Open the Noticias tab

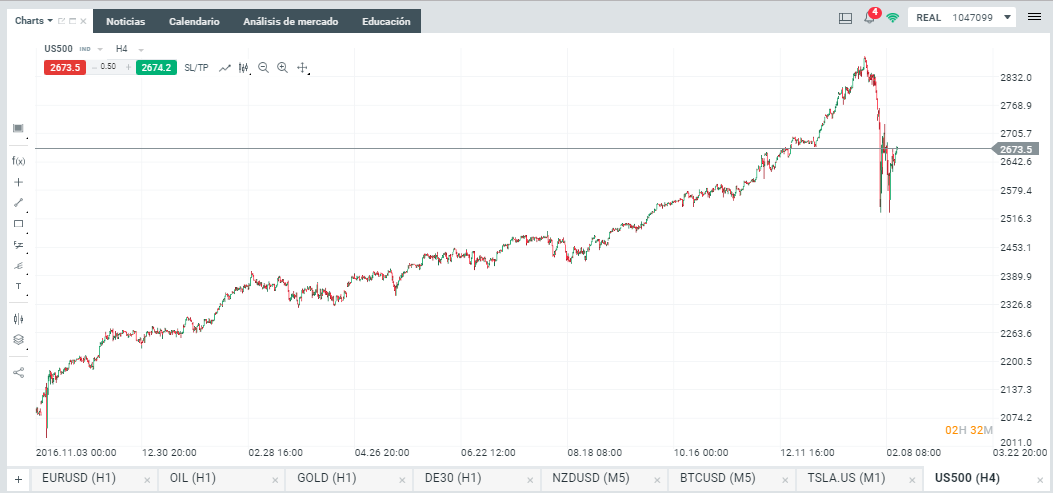coord(125,21)
